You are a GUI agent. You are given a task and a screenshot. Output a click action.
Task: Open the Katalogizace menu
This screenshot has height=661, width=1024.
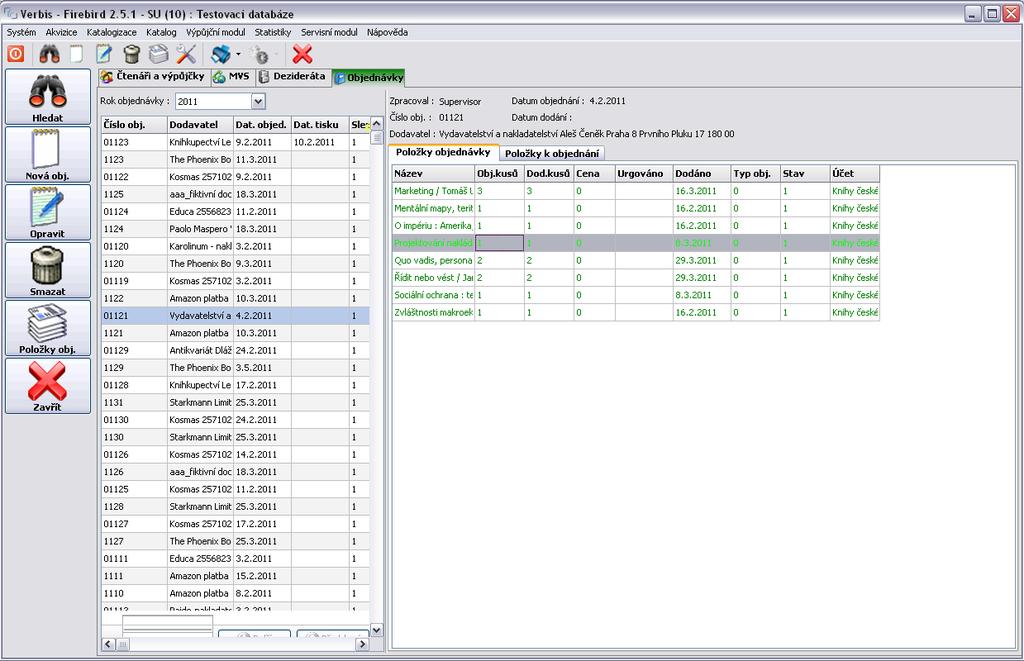point(112,32)
